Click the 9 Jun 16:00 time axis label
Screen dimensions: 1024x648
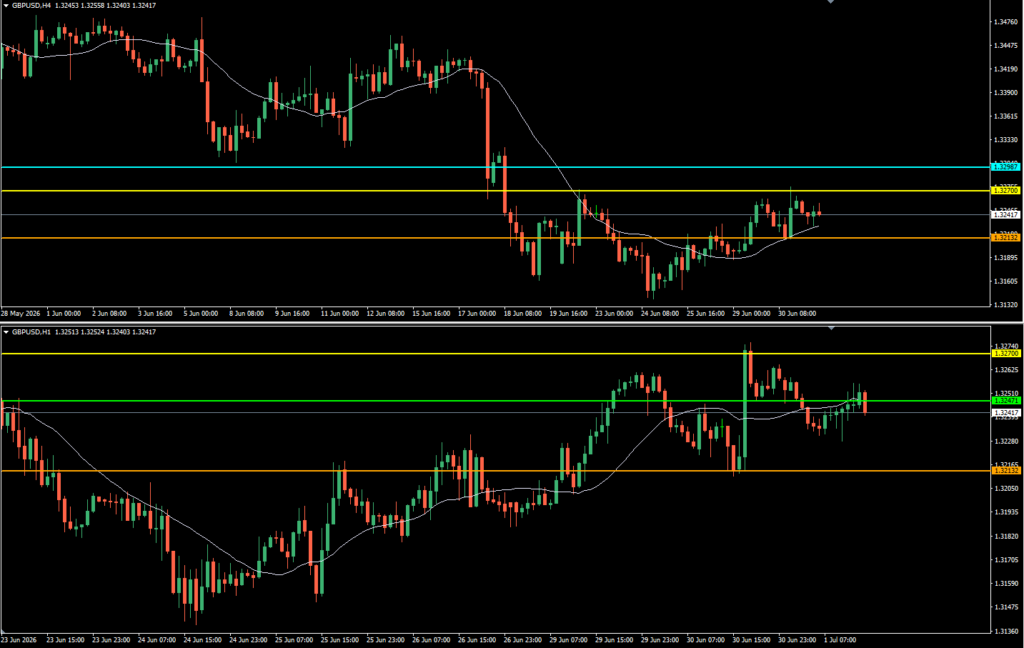(292, 314)
